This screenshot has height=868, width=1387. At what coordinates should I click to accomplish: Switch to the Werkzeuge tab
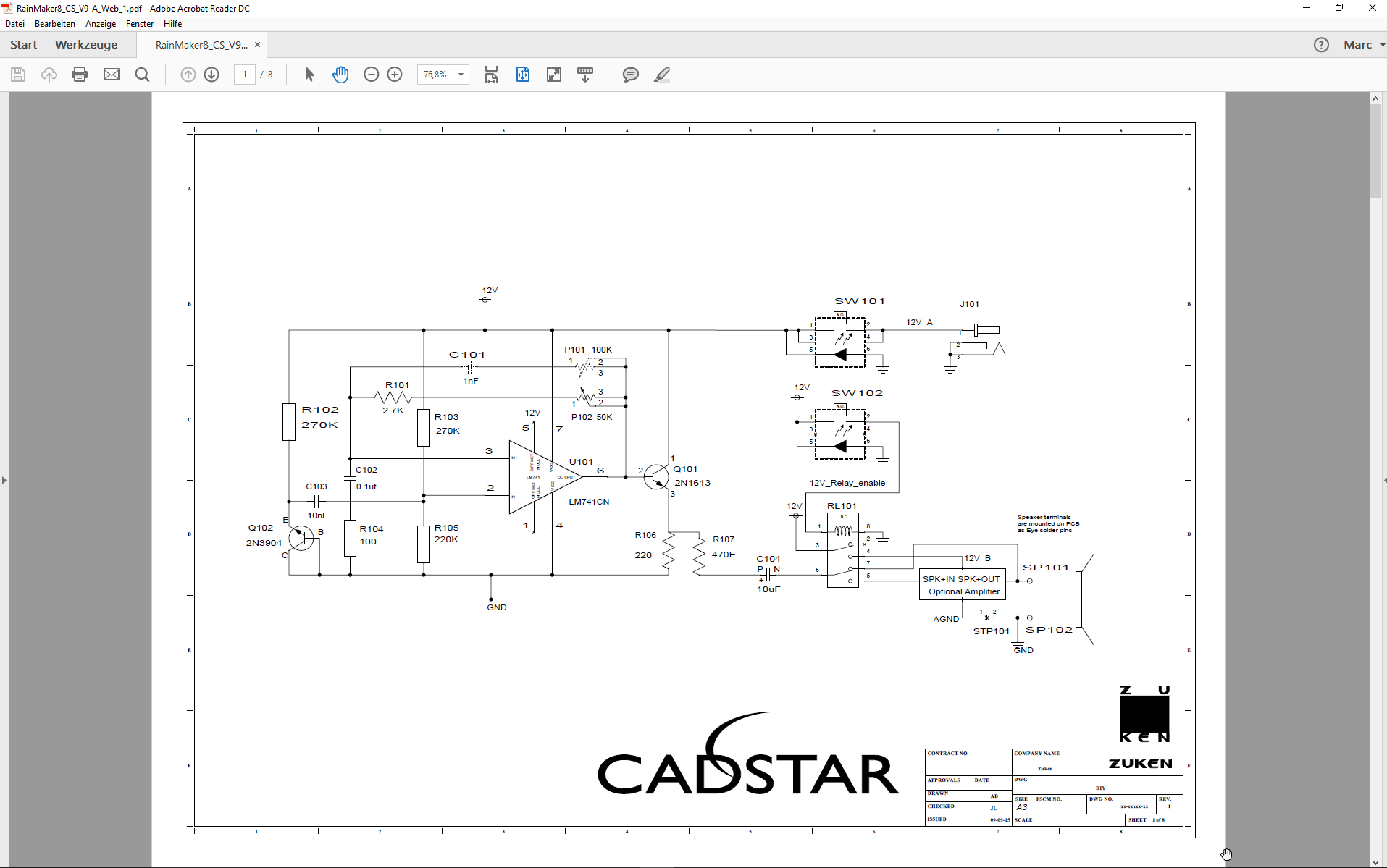click(86, 45)
